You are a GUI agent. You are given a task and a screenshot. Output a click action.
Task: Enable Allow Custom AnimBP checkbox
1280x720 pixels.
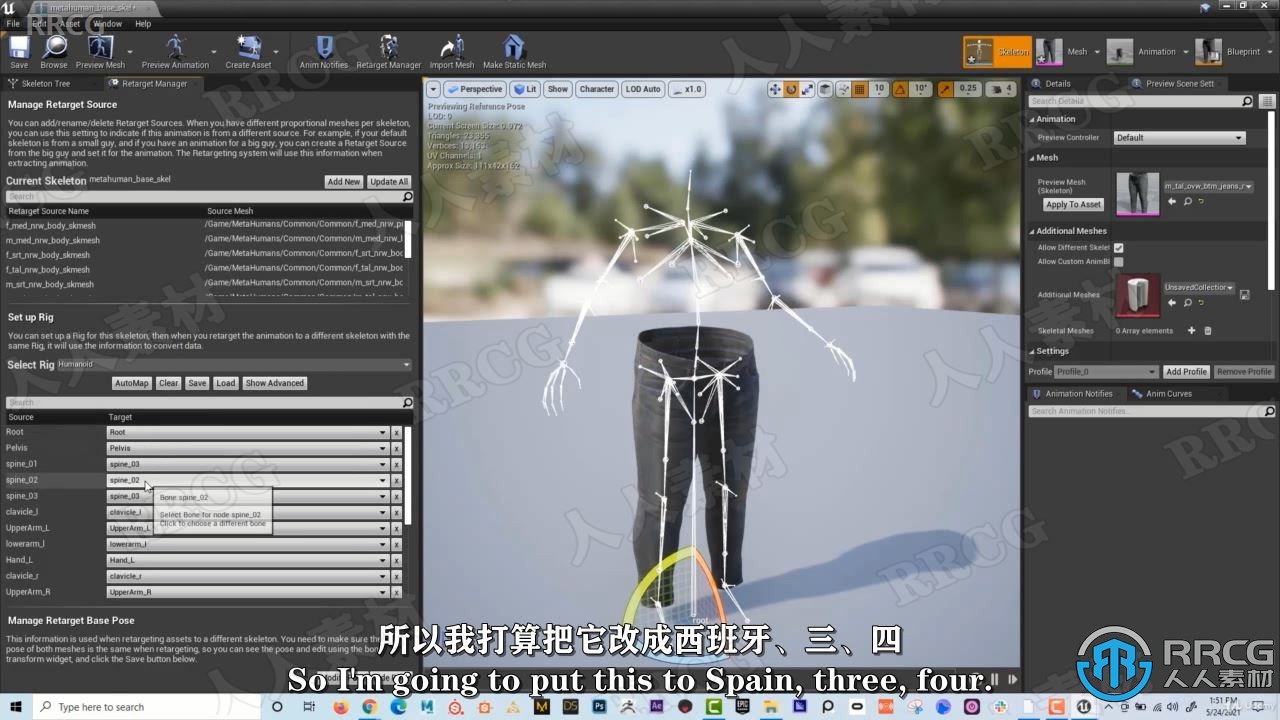coord(1118,262)
